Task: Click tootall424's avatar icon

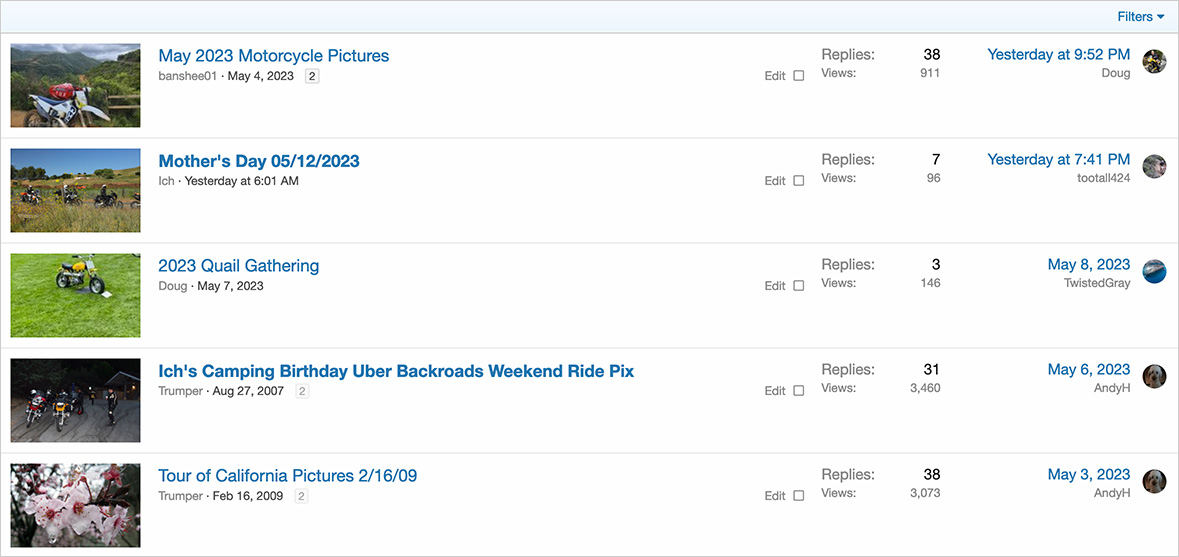Action: tap(1154, 167)
